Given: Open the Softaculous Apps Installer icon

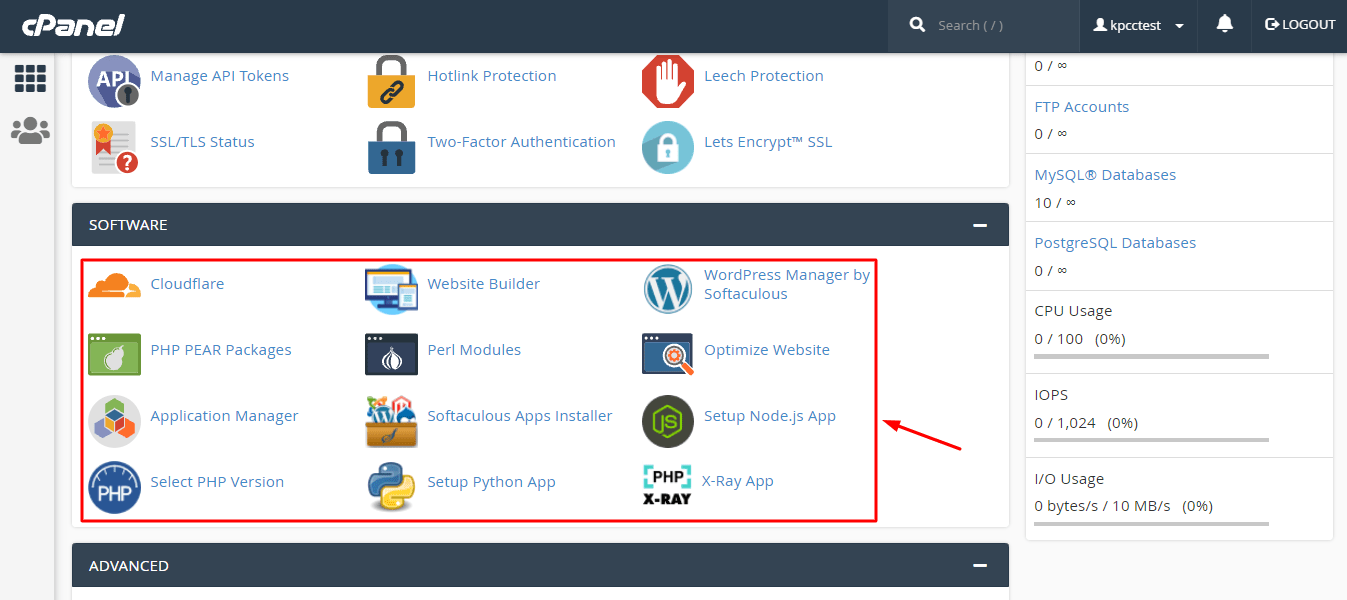Looking at the screenshot, I should point(391,421).
